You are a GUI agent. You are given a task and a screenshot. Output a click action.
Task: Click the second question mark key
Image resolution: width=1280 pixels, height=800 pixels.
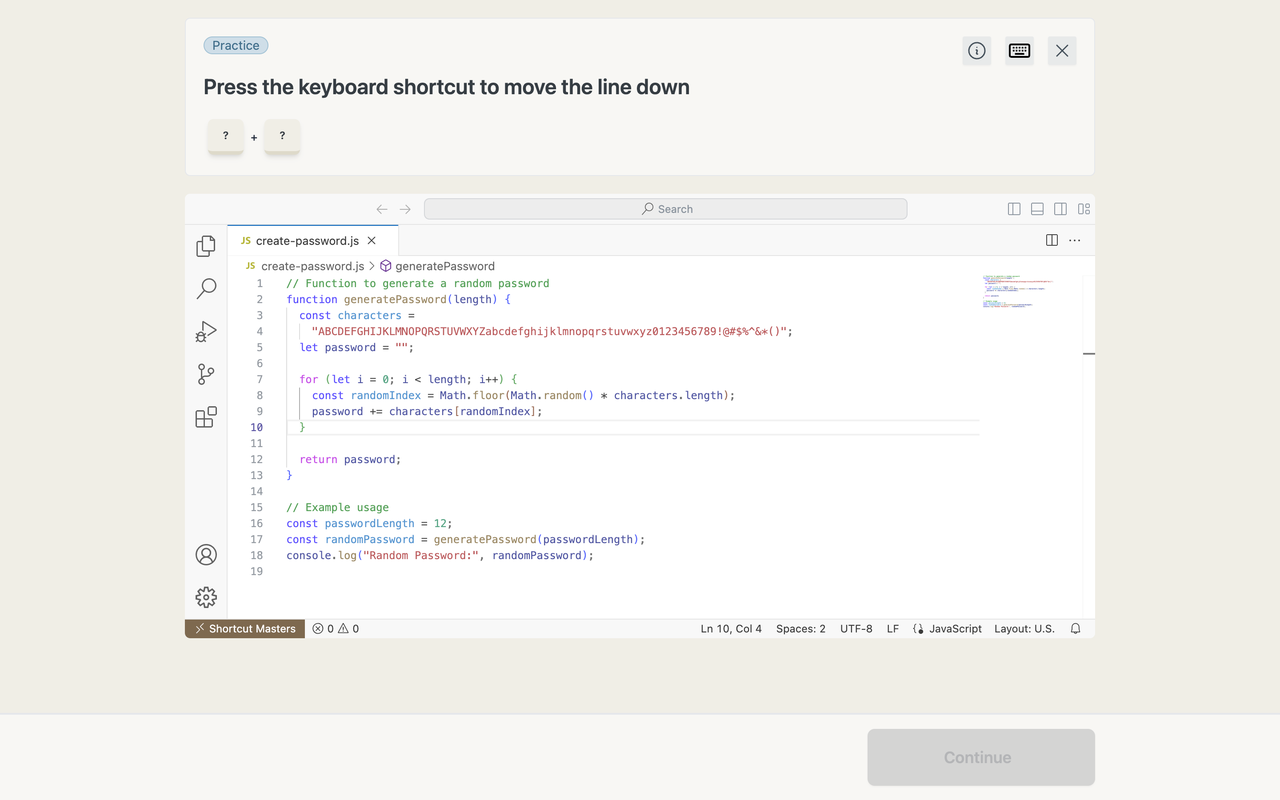[282, 136]
